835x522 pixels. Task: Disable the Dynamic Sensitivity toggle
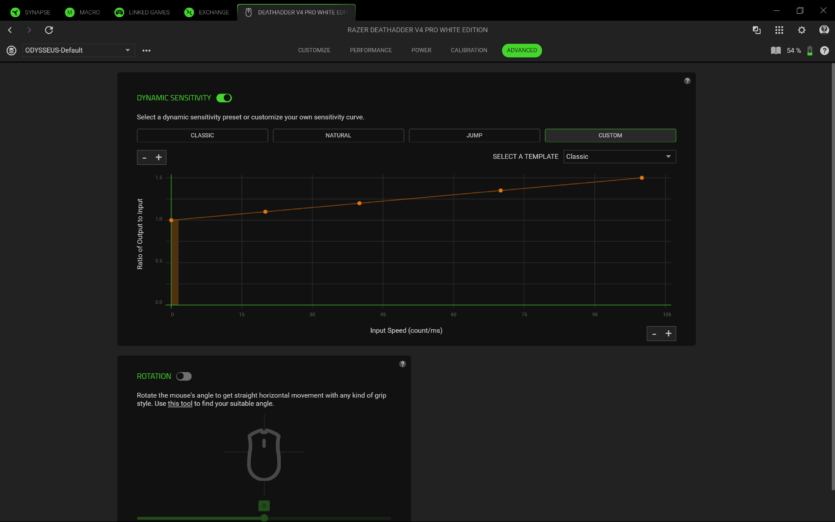coord(224,98)
